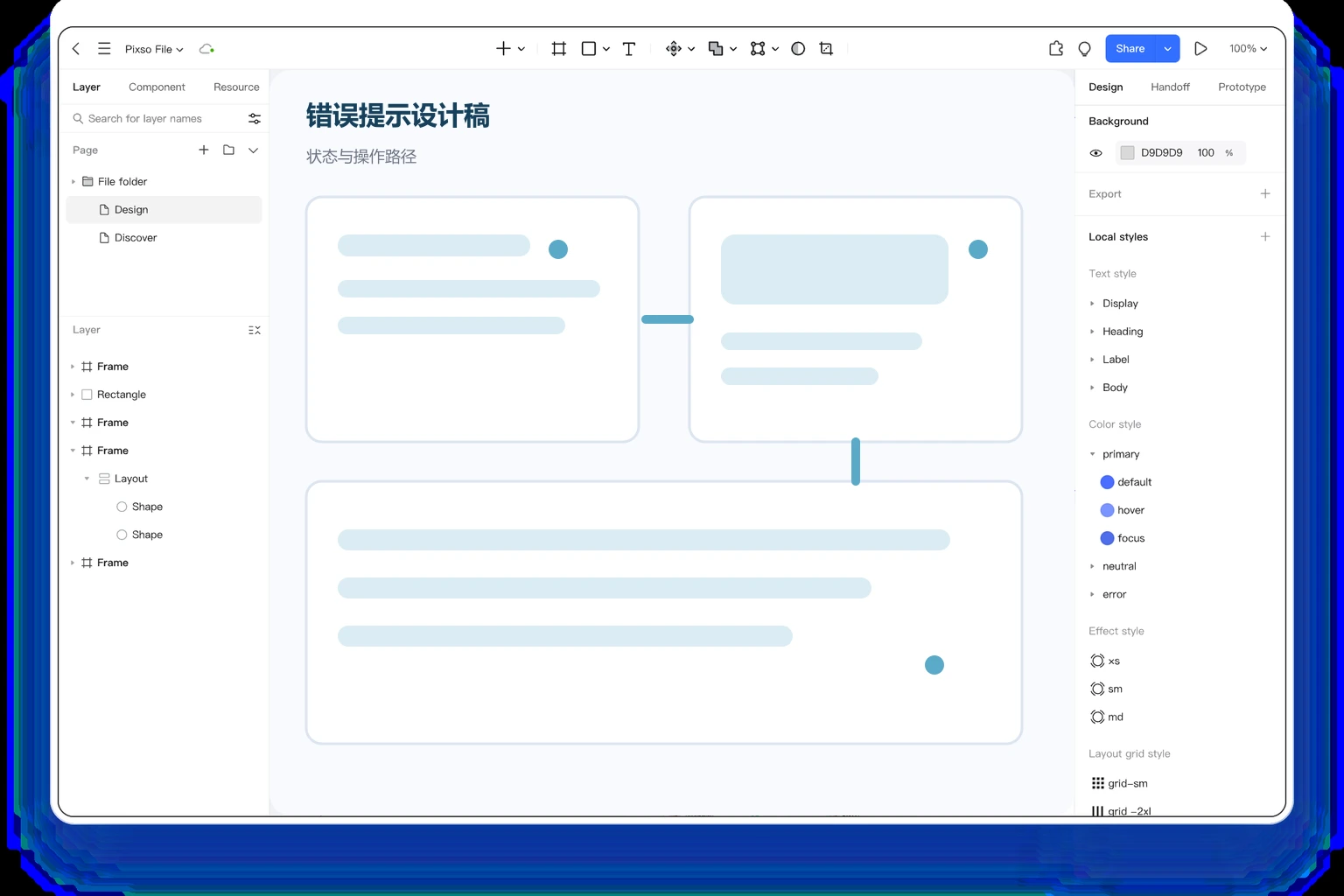This screenshot has height=896, width=1344.
Task: Click the back arrow icon
Action: click(x=76, y=49)
